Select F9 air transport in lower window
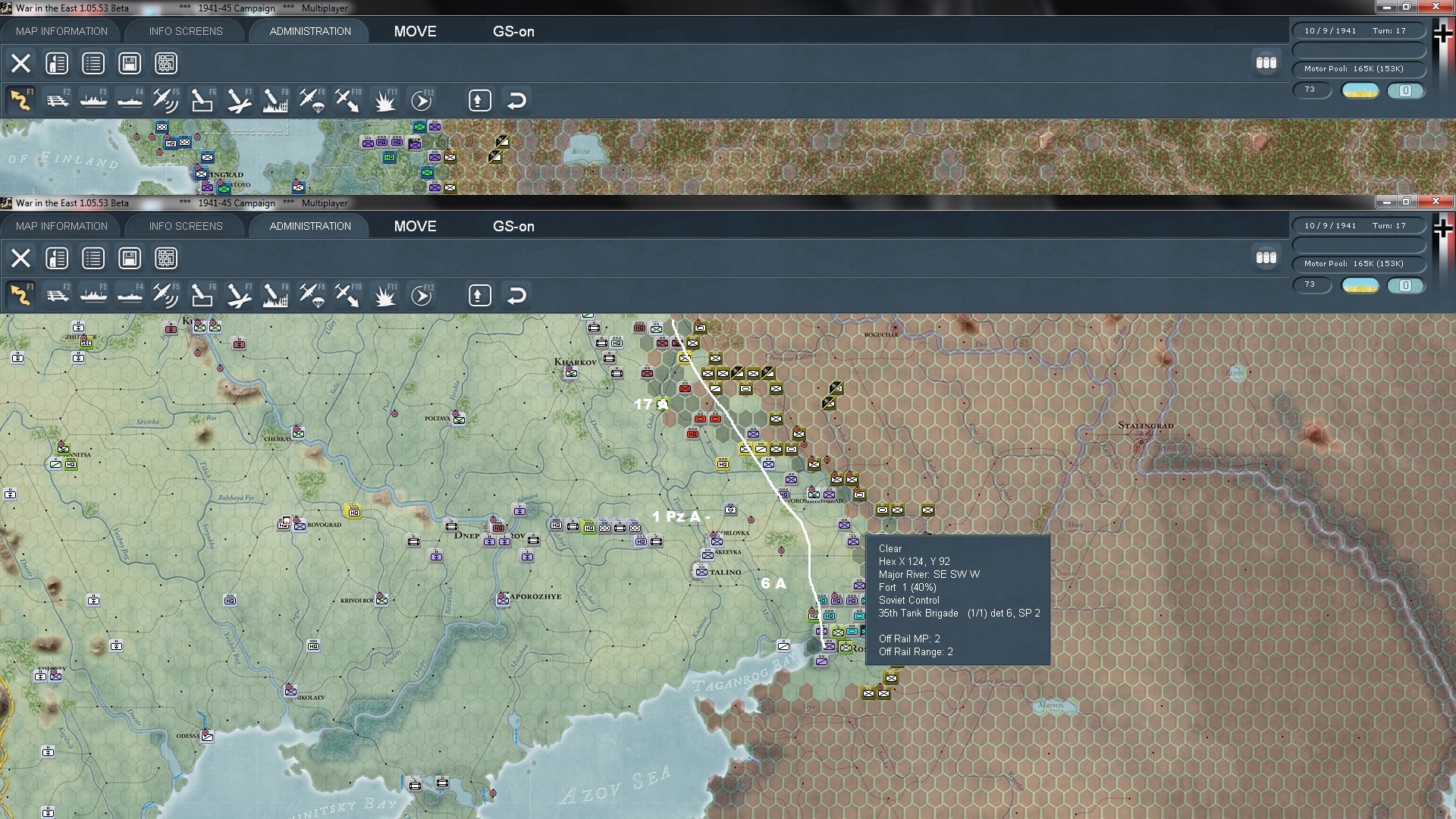The height and width of the screenshot is (819, 1456). coord(312,295)
